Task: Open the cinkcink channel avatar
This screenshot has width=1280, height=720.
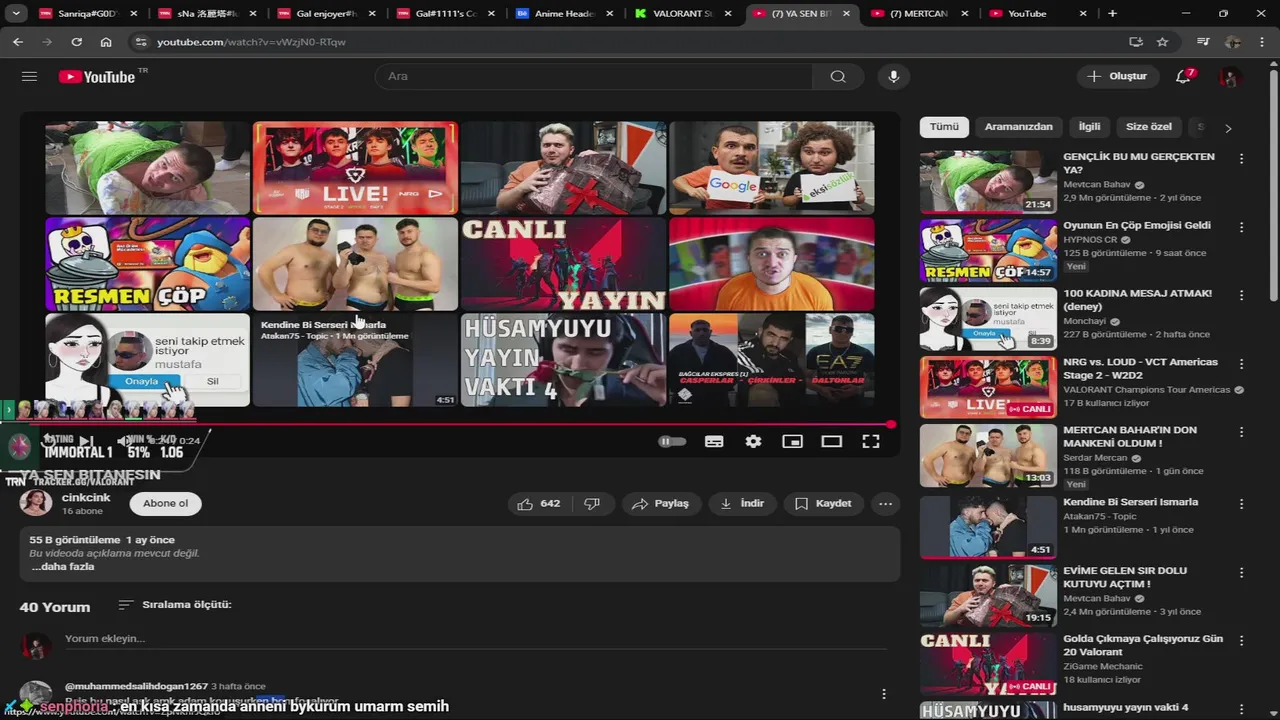Action: 36,503
